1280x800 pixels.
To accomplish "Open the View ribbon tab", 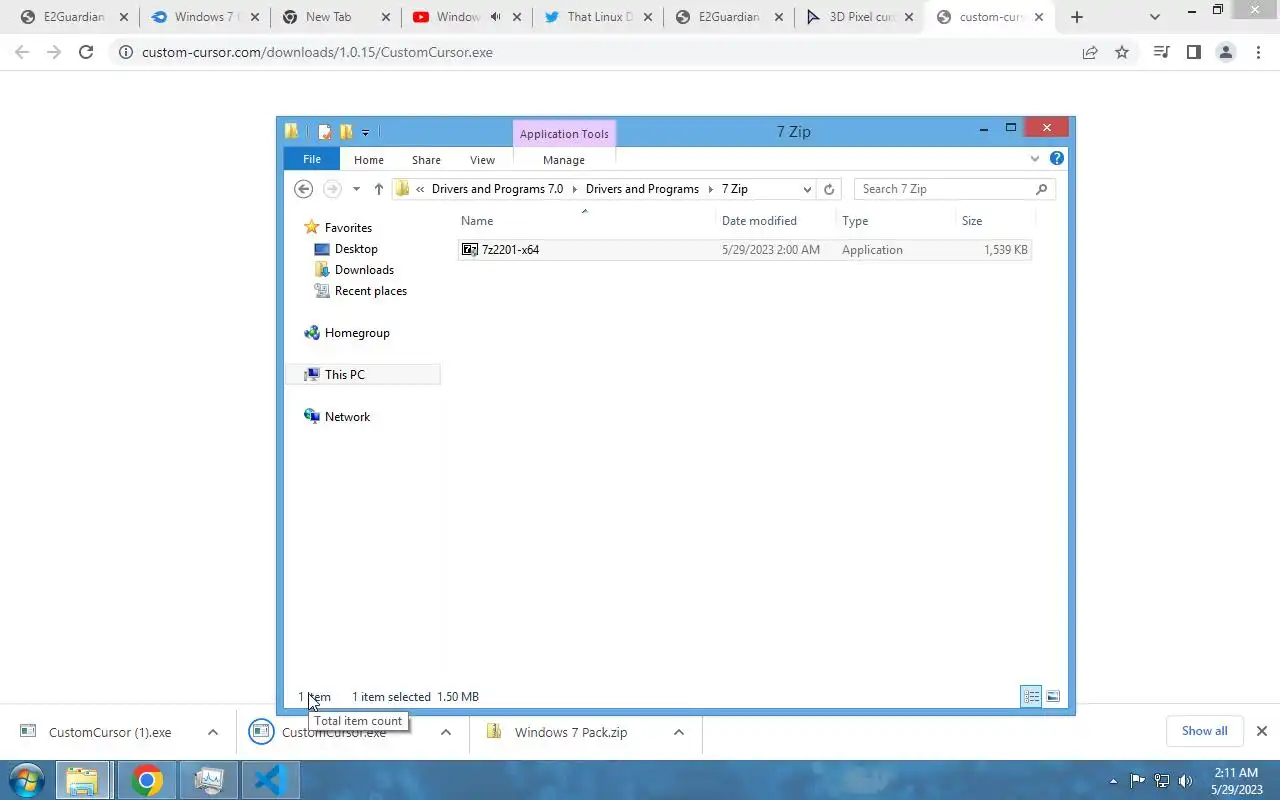I will (482, 160).
